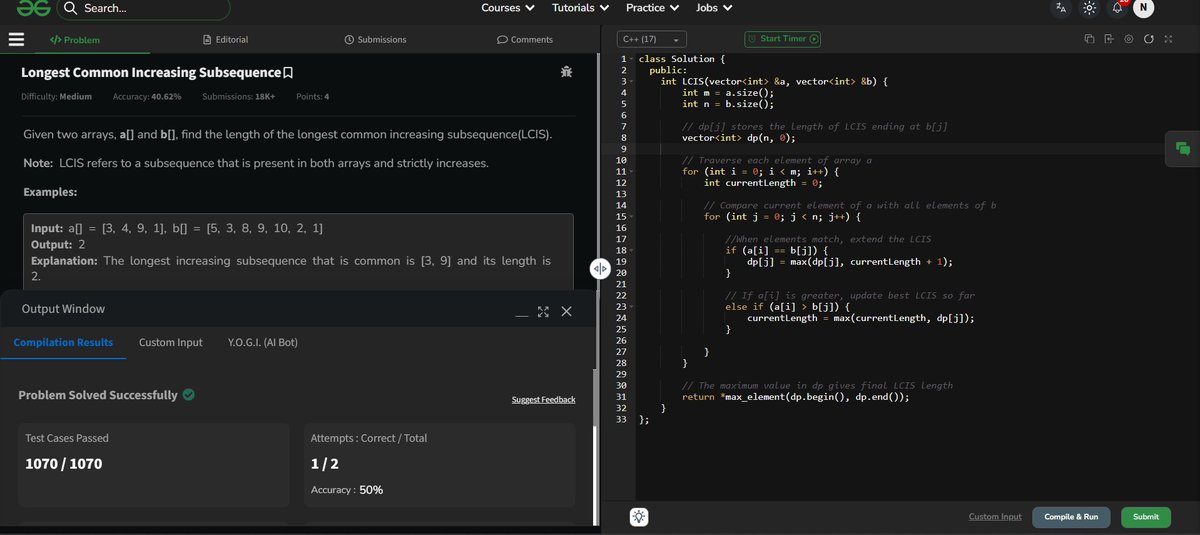The width and height of the screenshot is (1200, 535).
Task: Collapse code fold at line 1 class Solution
Action: click(x=631, y=59)
